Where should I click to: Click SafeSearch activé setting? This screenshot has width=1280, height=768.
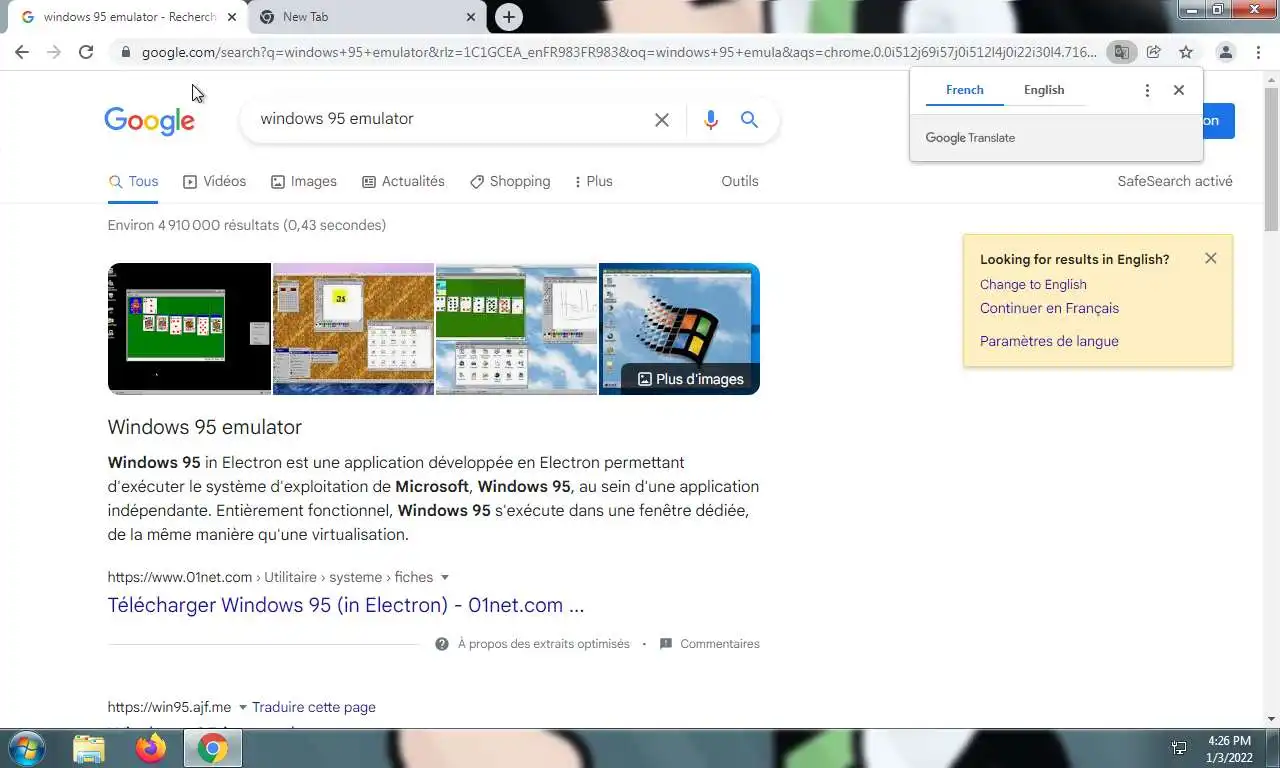click(1175, 181)
